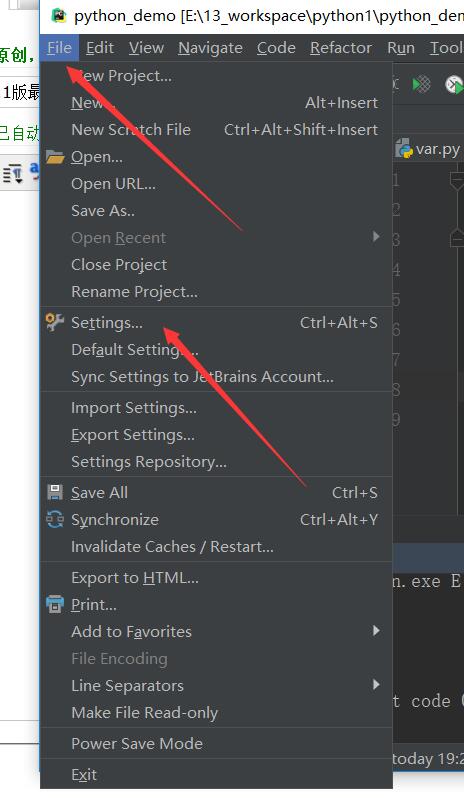Click the Settings wrench icon
Screen dimensions: 464x798
coord(55,322)
